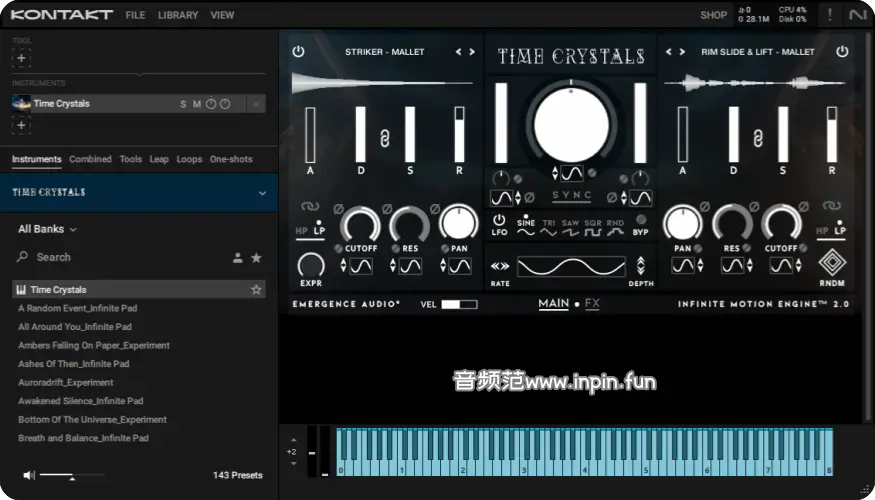Viewport: 875px width, 500px height.
Task: Open waveform selector below the center knob
Action: (572, 174)
